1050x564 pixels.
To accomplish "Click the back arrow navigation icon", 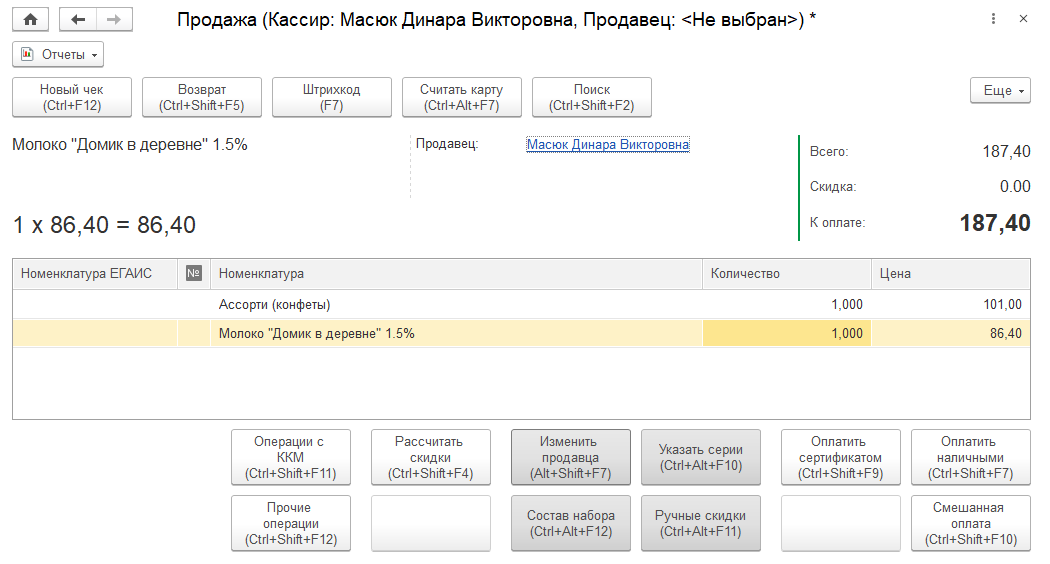I will click(79, 19).
